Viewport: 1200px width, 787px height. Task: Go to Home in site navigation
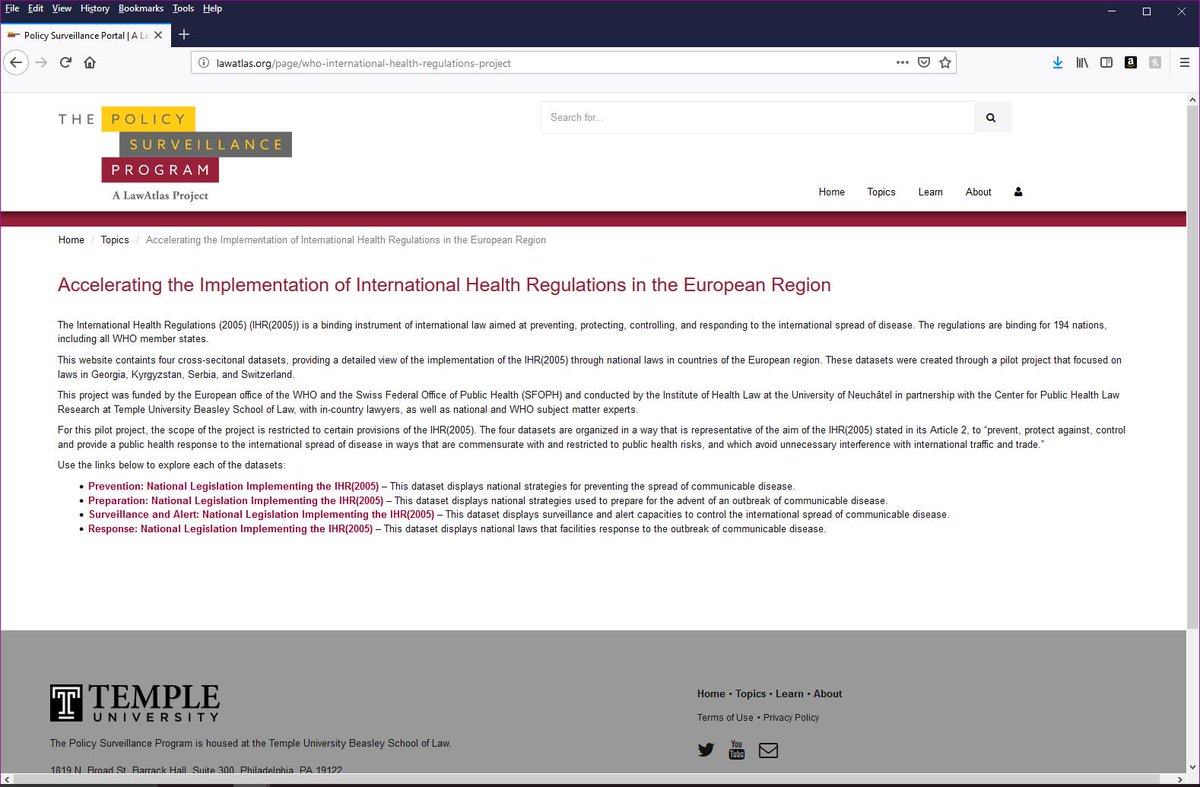coord(832,192)
